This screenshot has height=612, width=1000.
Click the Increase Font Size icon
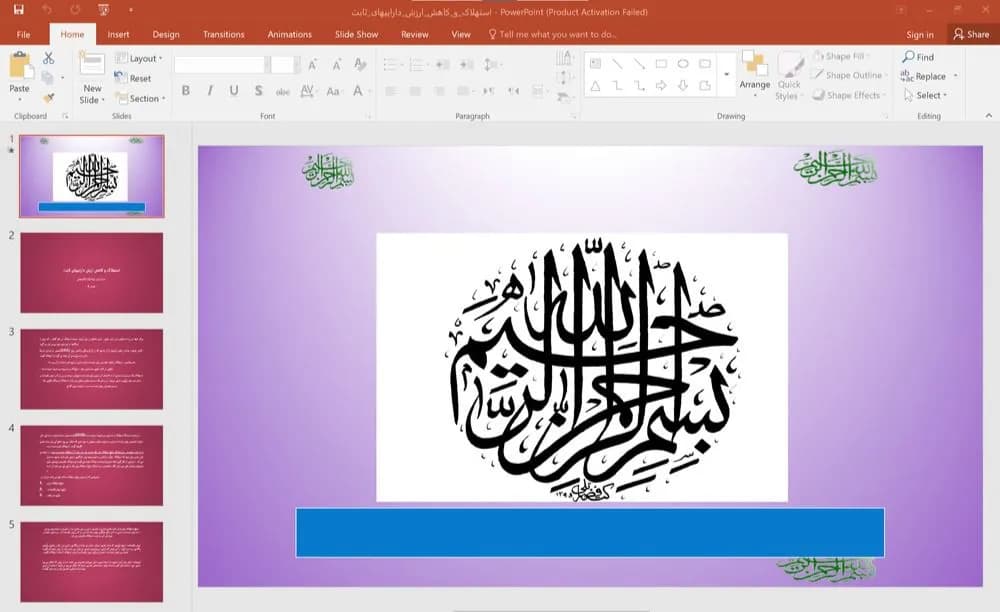click(312, 64)
